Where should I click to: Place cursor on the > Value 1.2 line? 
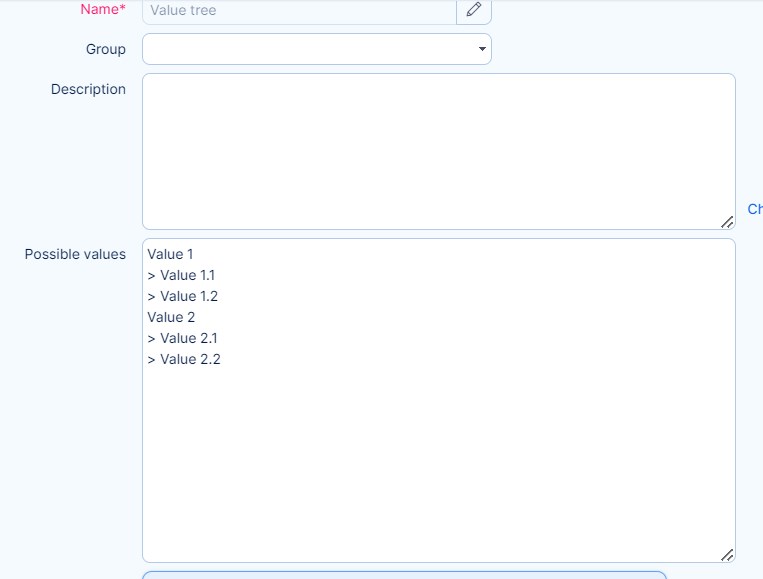point(182,296)
